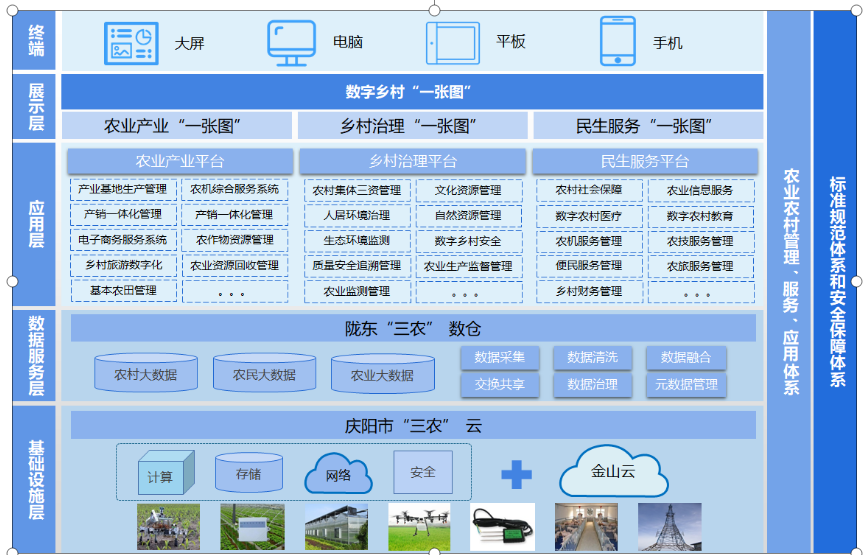Click the 安全 square box
The width and height of the screenshot is (865, 555).
pyautogui.click(x=422, y=471)
